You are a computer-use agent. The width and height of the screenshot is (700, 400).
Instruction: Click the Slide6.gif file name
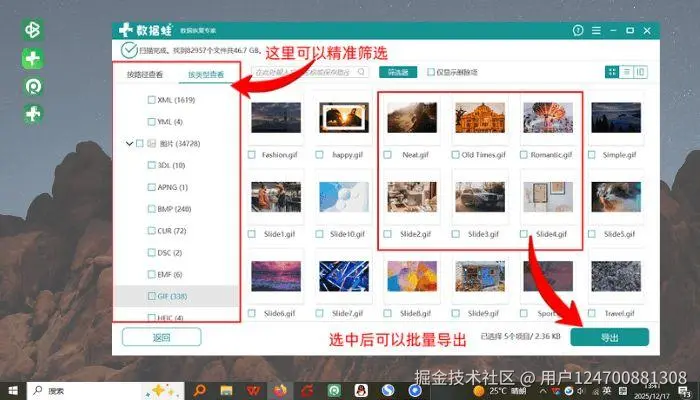(279, 313)
